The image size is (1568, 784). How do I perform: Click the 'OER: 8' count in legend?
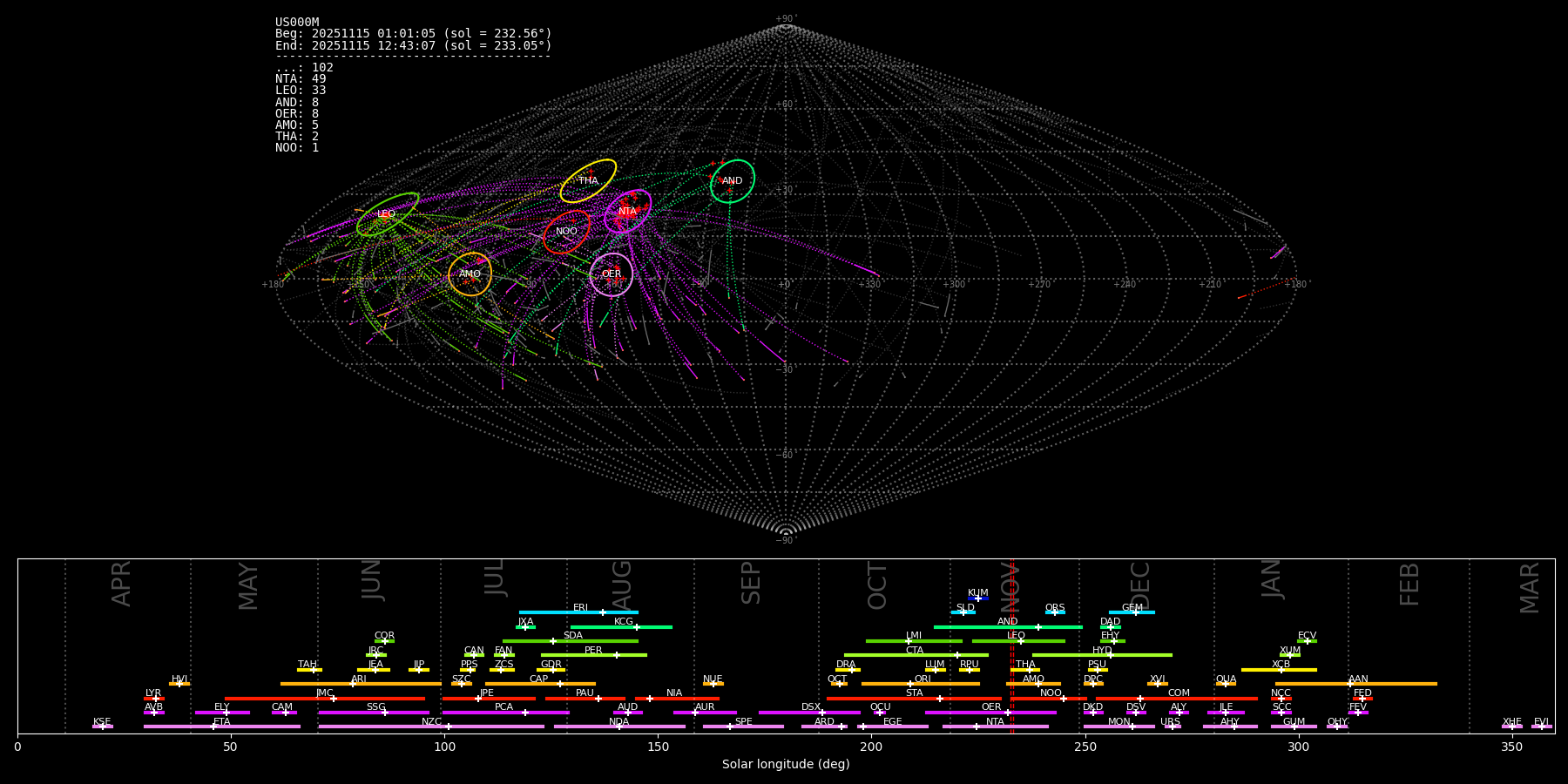coord(297,114)
